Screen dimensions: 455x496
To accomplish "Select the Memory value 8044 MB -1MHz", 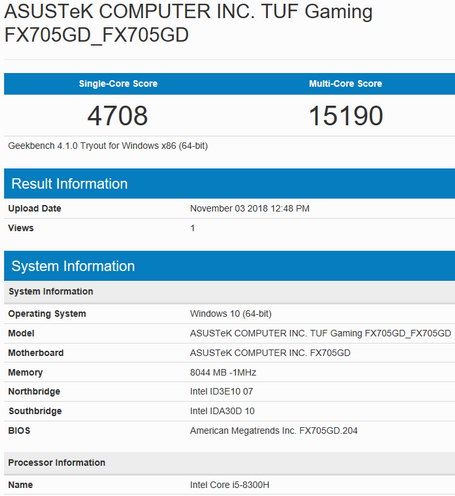I will pyautogui.click(x=223, y=373).
